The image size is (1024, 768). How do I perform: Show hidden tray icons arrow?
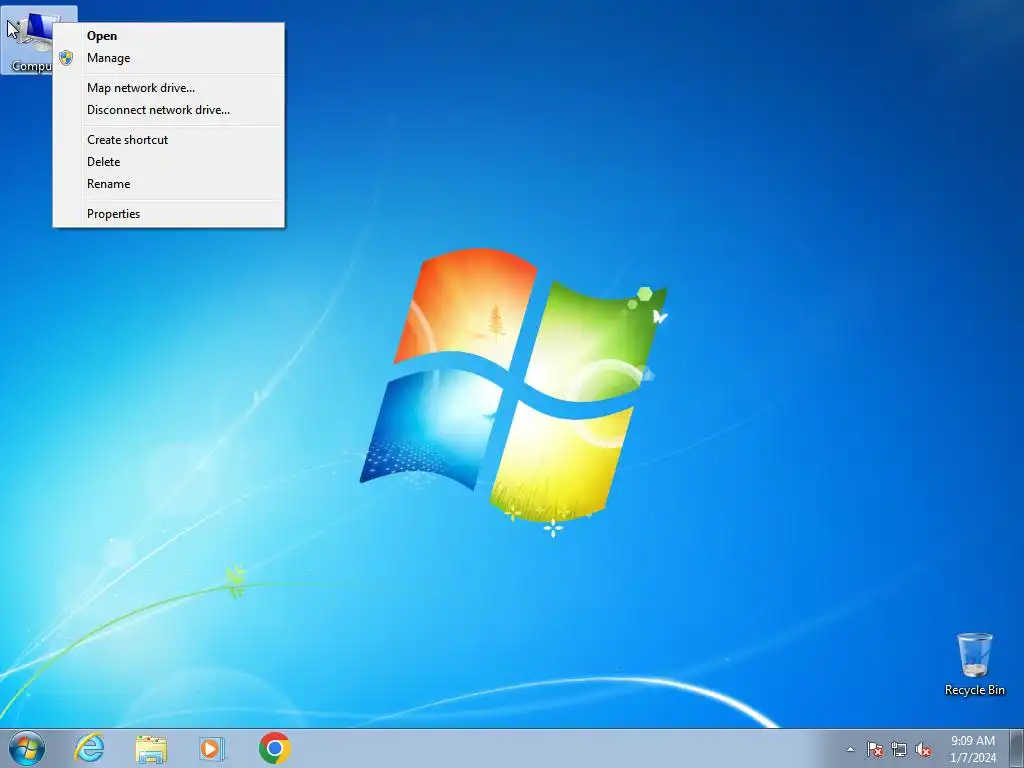click(x=850, y=749)
